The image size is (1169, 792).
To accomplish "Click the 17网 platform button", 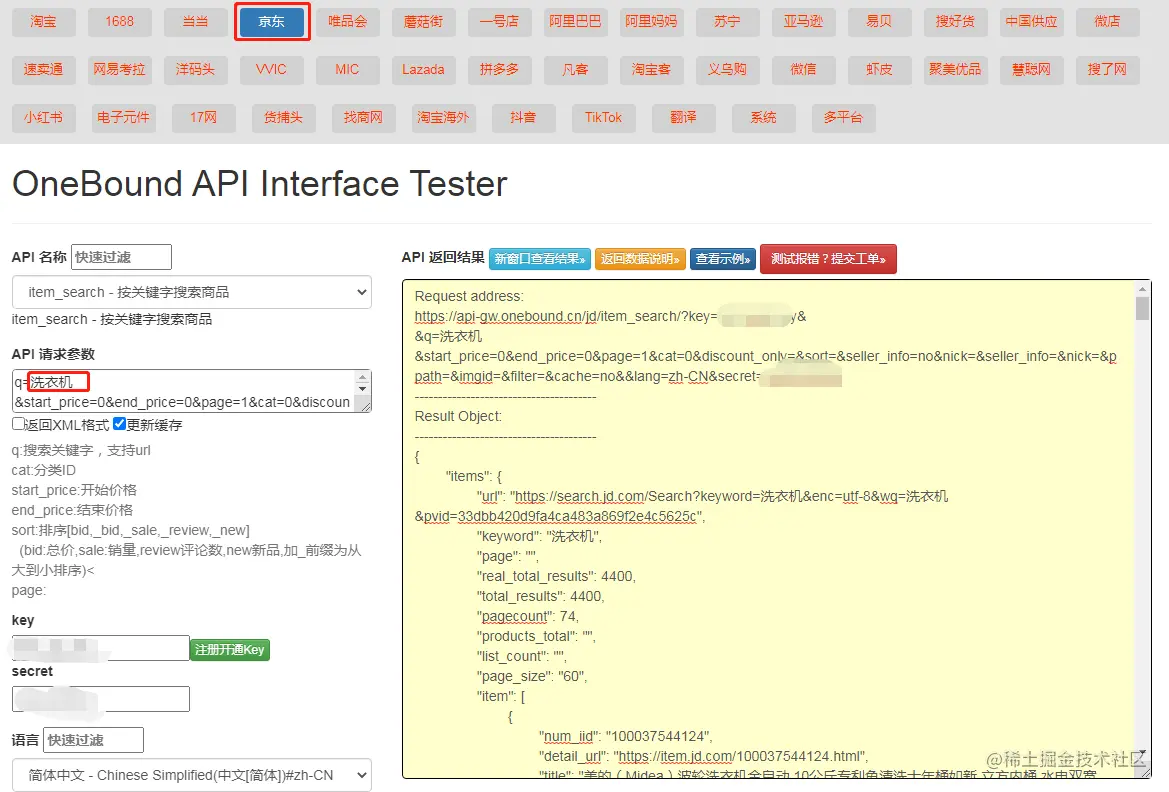I will pyautogui.click(x=204, y=117).
